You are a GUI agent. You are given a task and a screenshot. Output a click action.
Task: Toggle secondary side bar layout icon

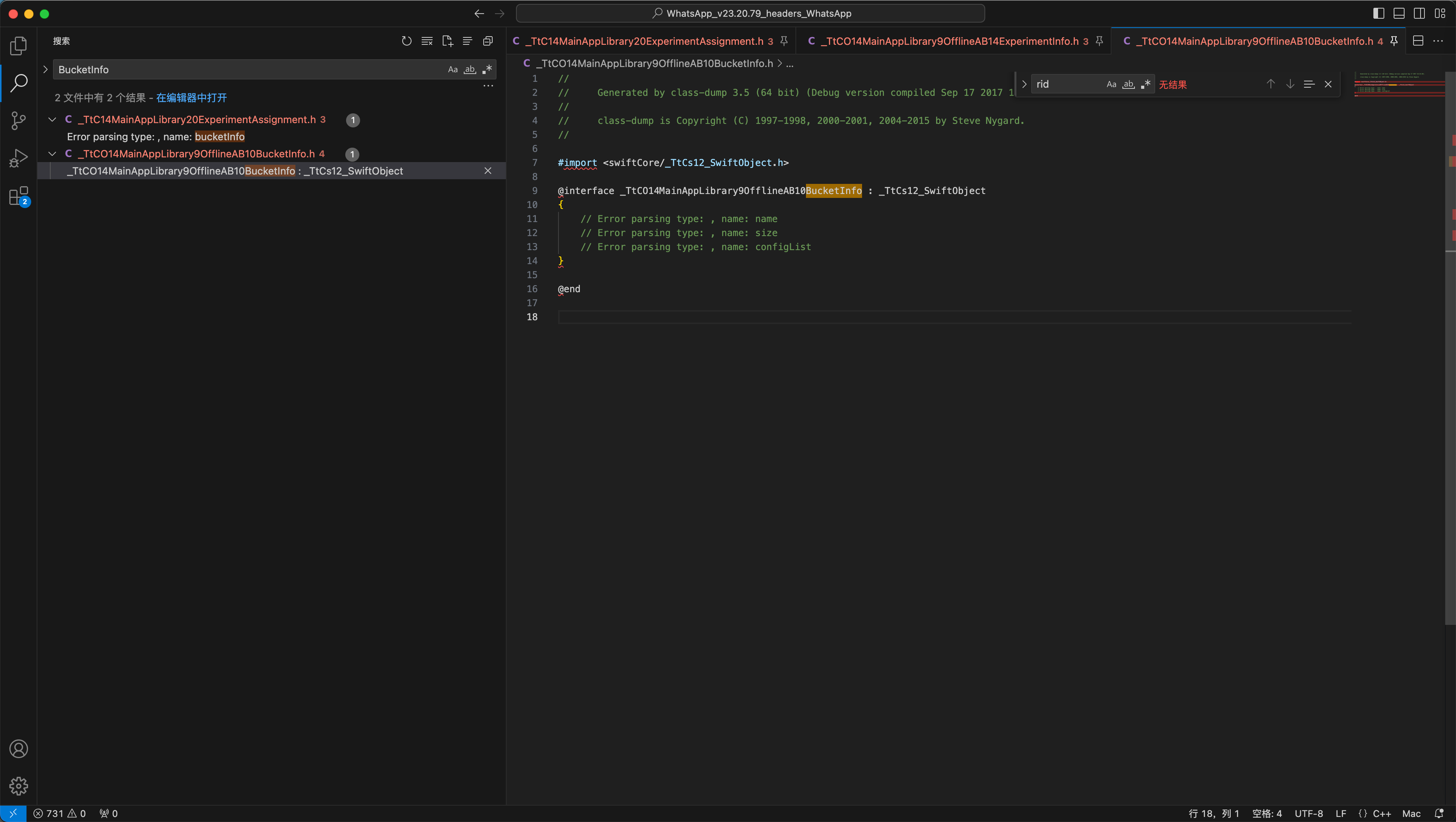(1419, 14)
